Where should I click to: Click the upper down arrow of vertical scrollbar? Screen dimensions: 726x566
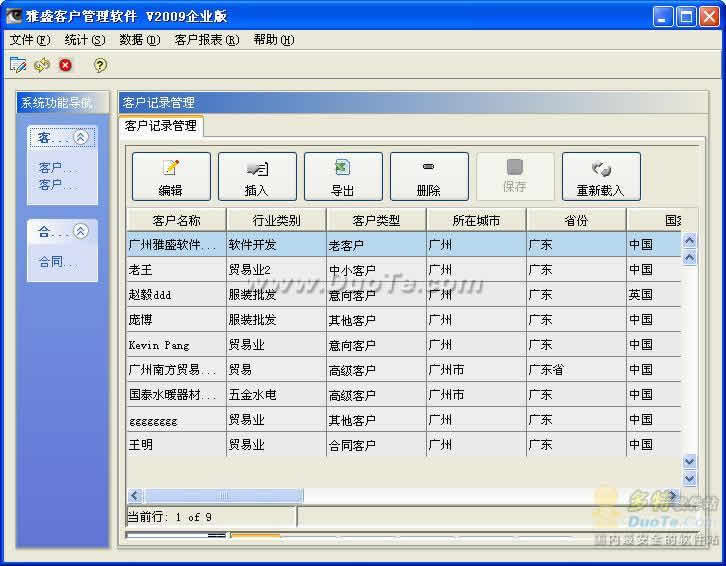coord(689,461)
